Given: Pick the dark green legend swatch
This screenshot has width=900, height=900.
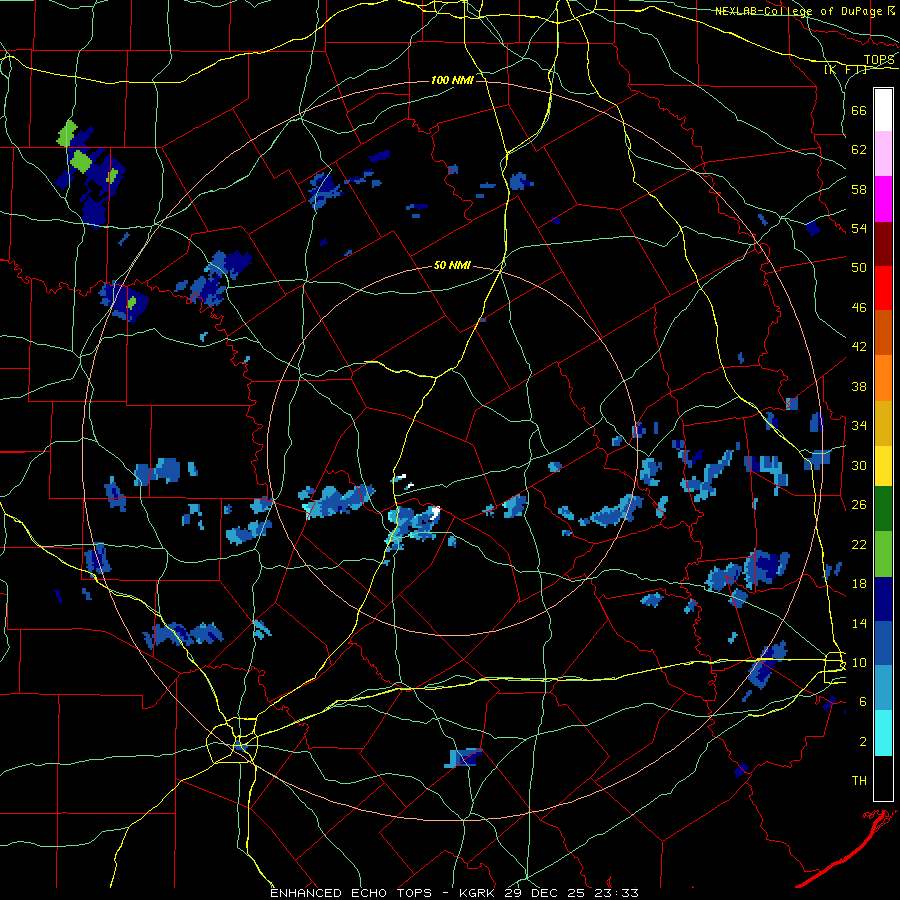Looking at the screenshot, I should pos(883,509).
